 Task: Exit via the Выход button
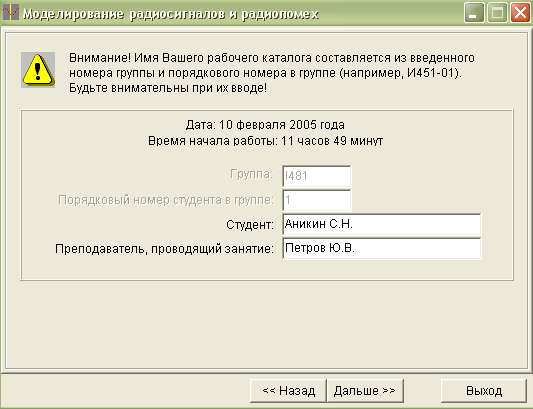click(484, 391)
